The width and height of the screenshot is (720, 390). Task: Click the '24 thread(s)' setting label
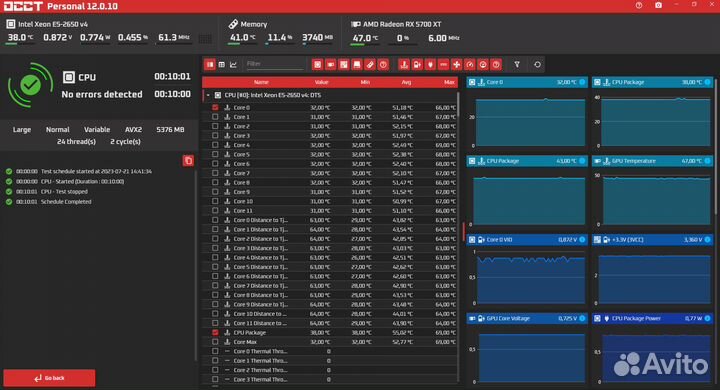[76, 141]
